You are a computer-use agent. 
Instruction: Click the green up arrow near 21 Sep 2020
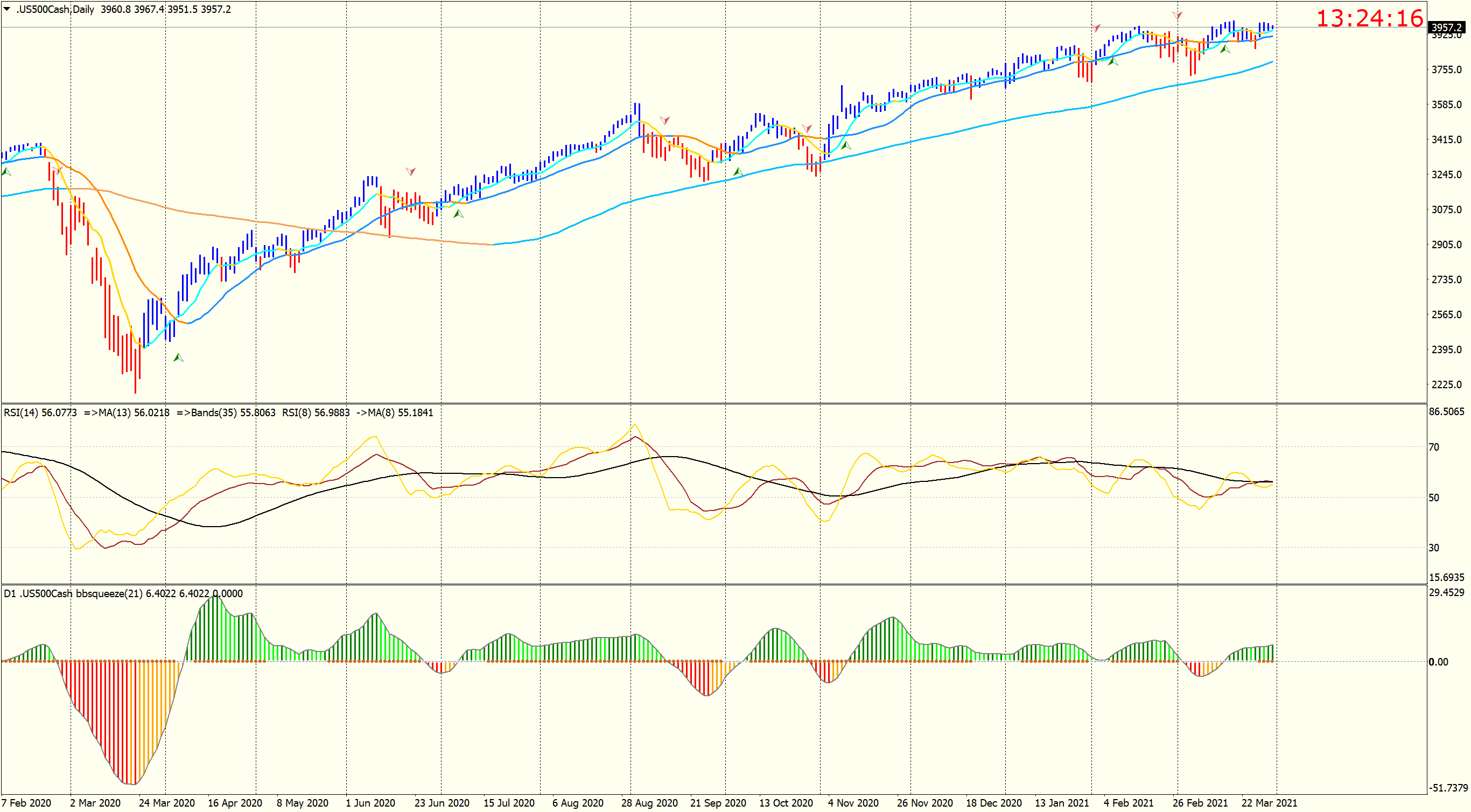tap(738, 171)
